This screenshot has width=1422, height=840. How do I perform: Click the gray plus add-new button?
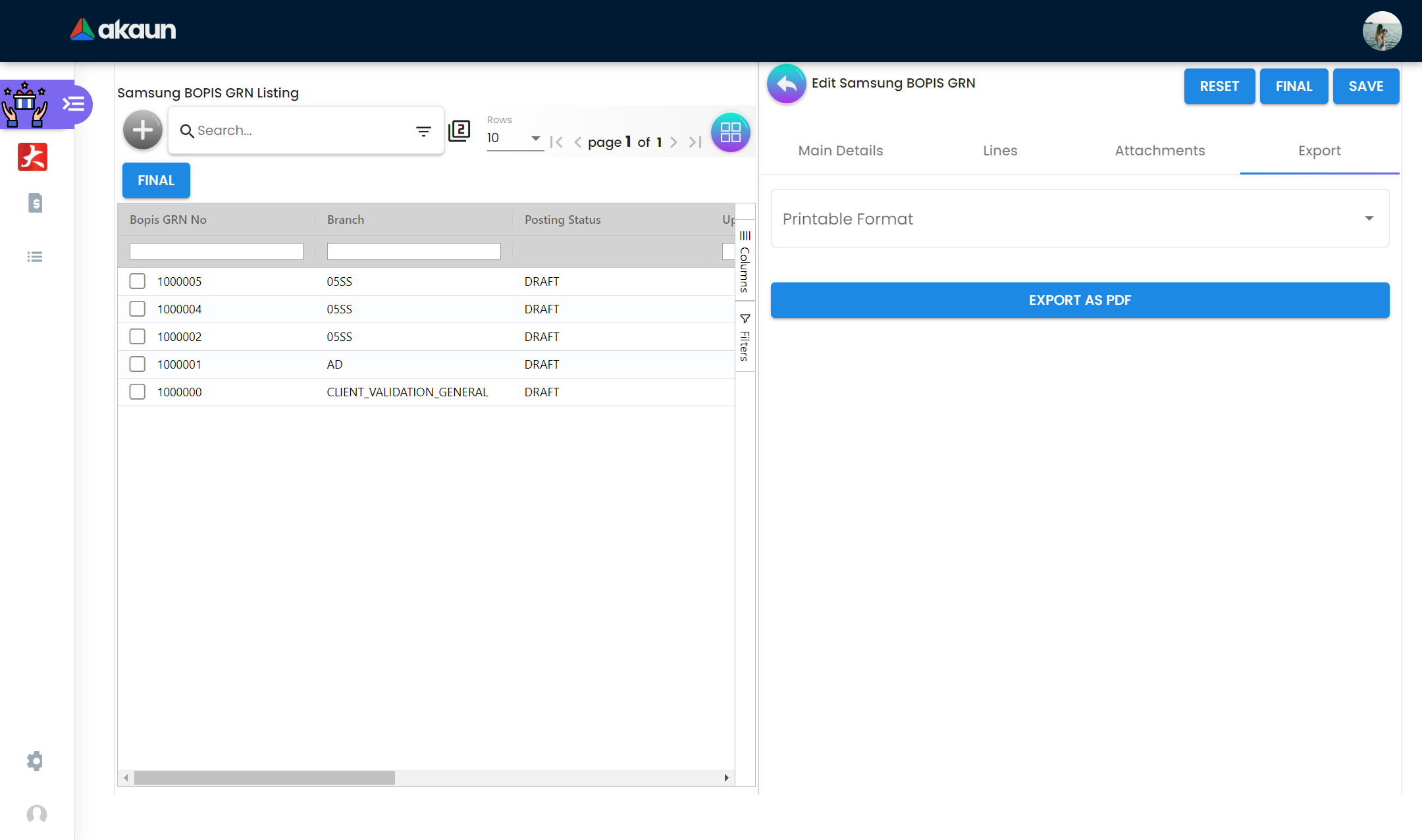[142, 130]
